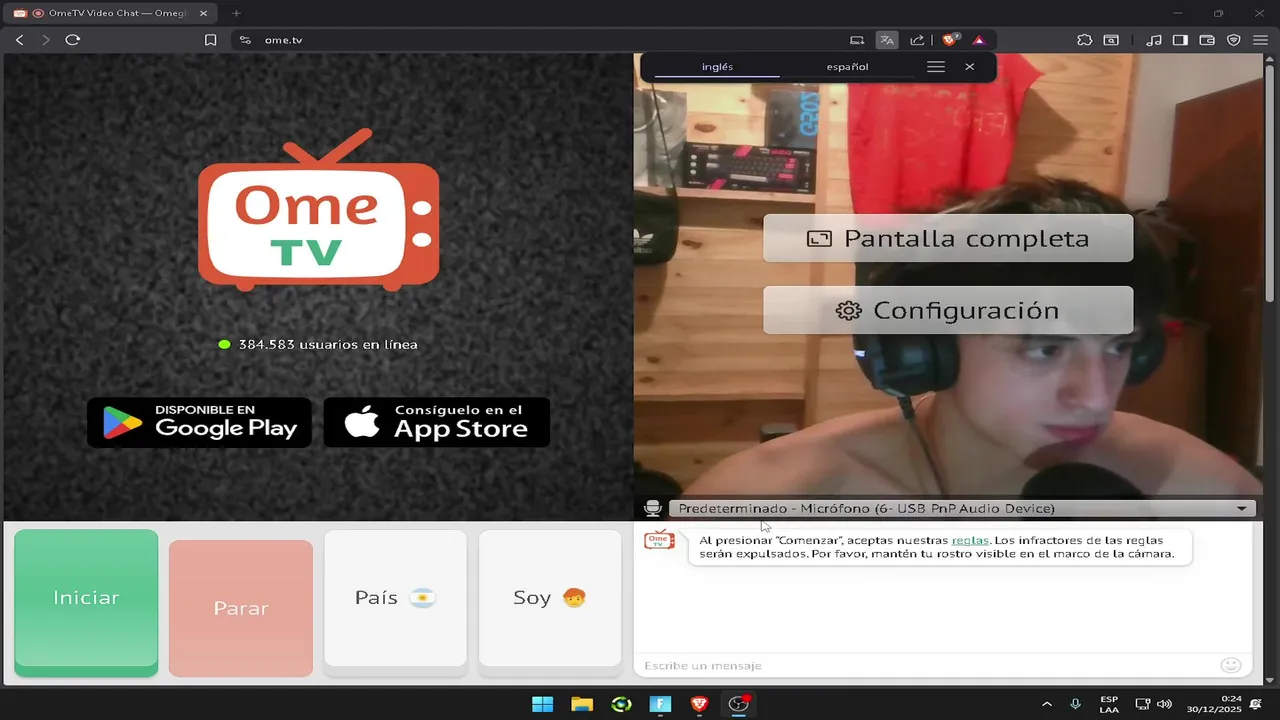This screenshot has height=720, width=1280.
Task: Open the emoji picker smiley icon
Action: (x=1231, y=665)
